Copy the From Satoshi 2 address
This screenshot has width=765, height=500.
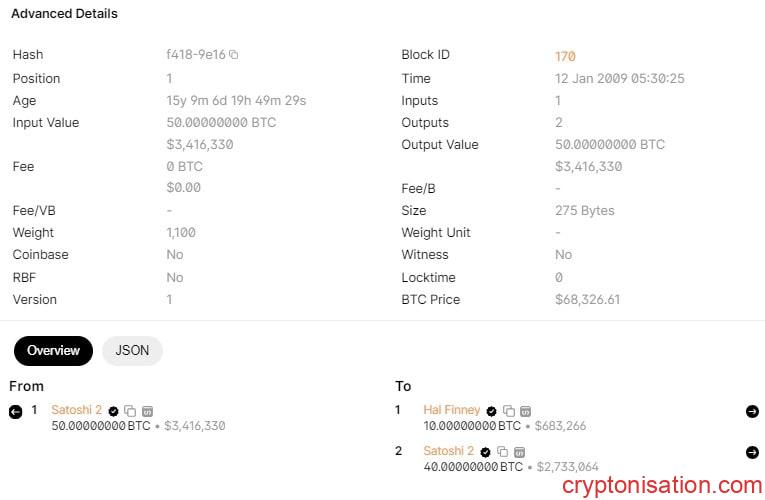pyautogui.click(x=130, y=411)
